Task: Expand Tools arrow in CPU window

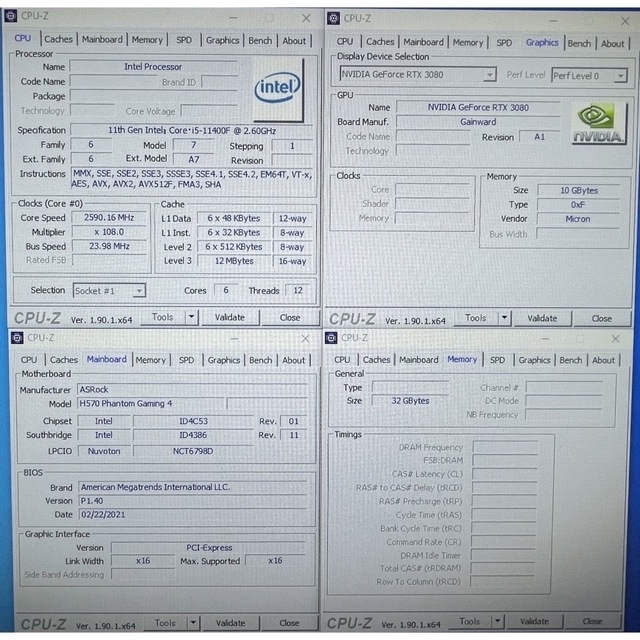Action: [191, 317]
